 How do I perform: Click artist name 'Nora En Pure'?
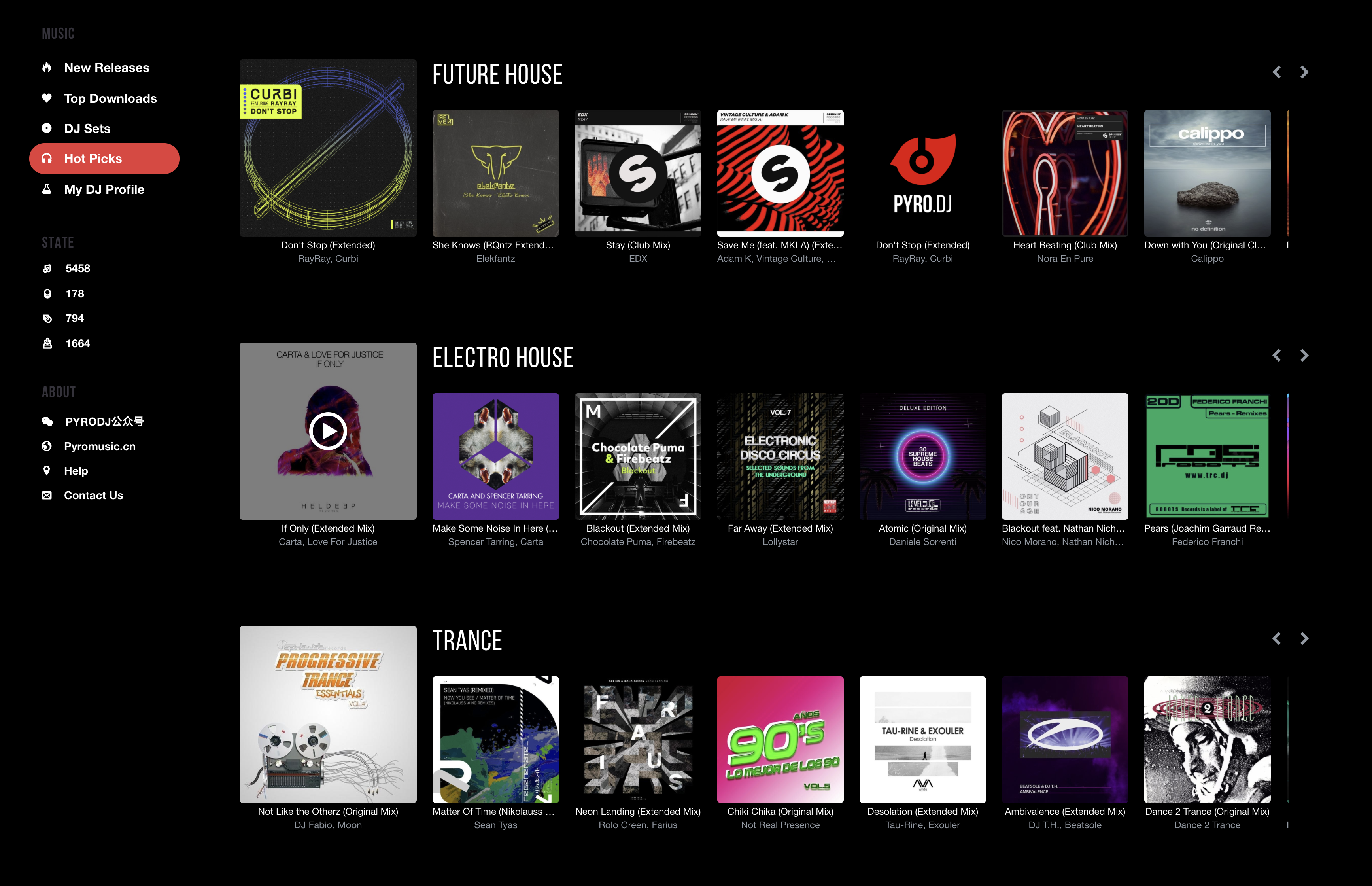(x=1065, y=259)
